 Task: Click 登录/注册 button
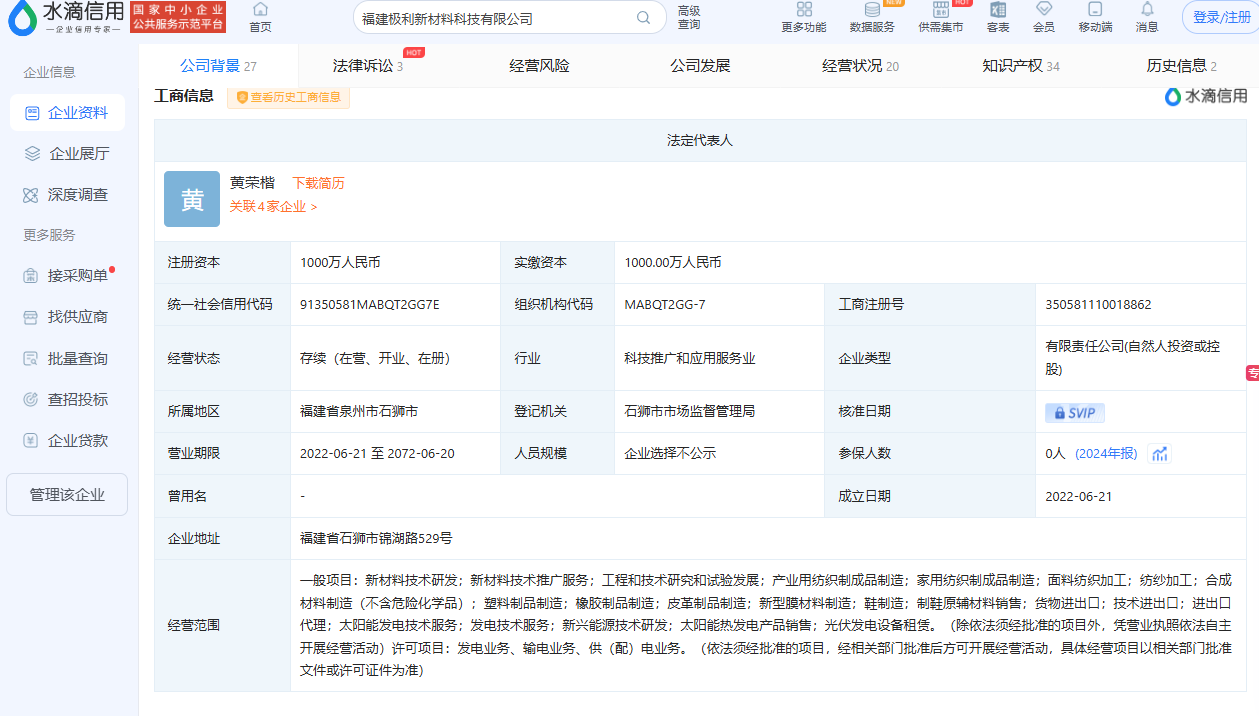[x=1221, y=17]
